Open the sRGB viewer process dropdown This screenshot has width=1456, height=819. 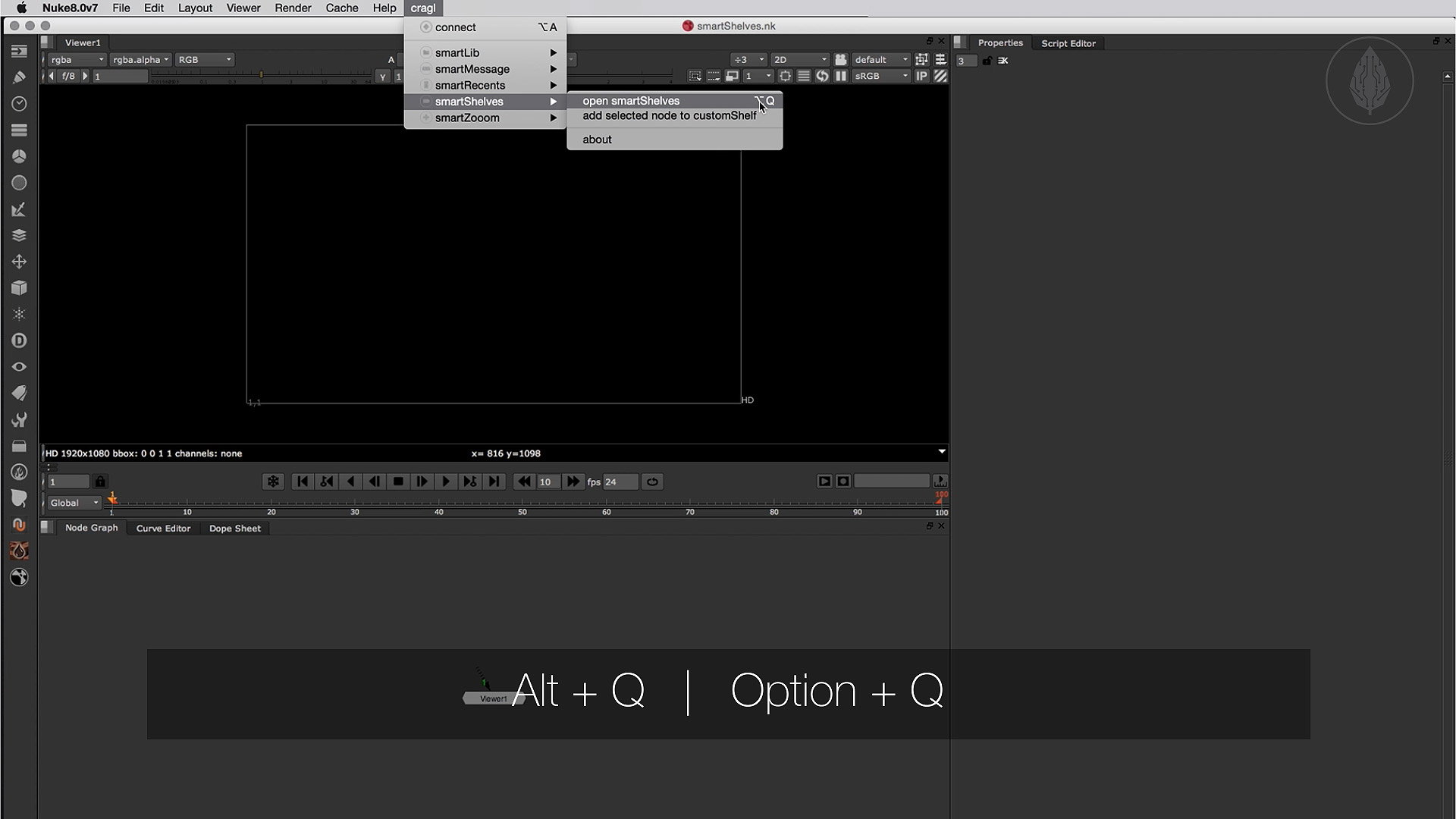[x=881, y=76]
